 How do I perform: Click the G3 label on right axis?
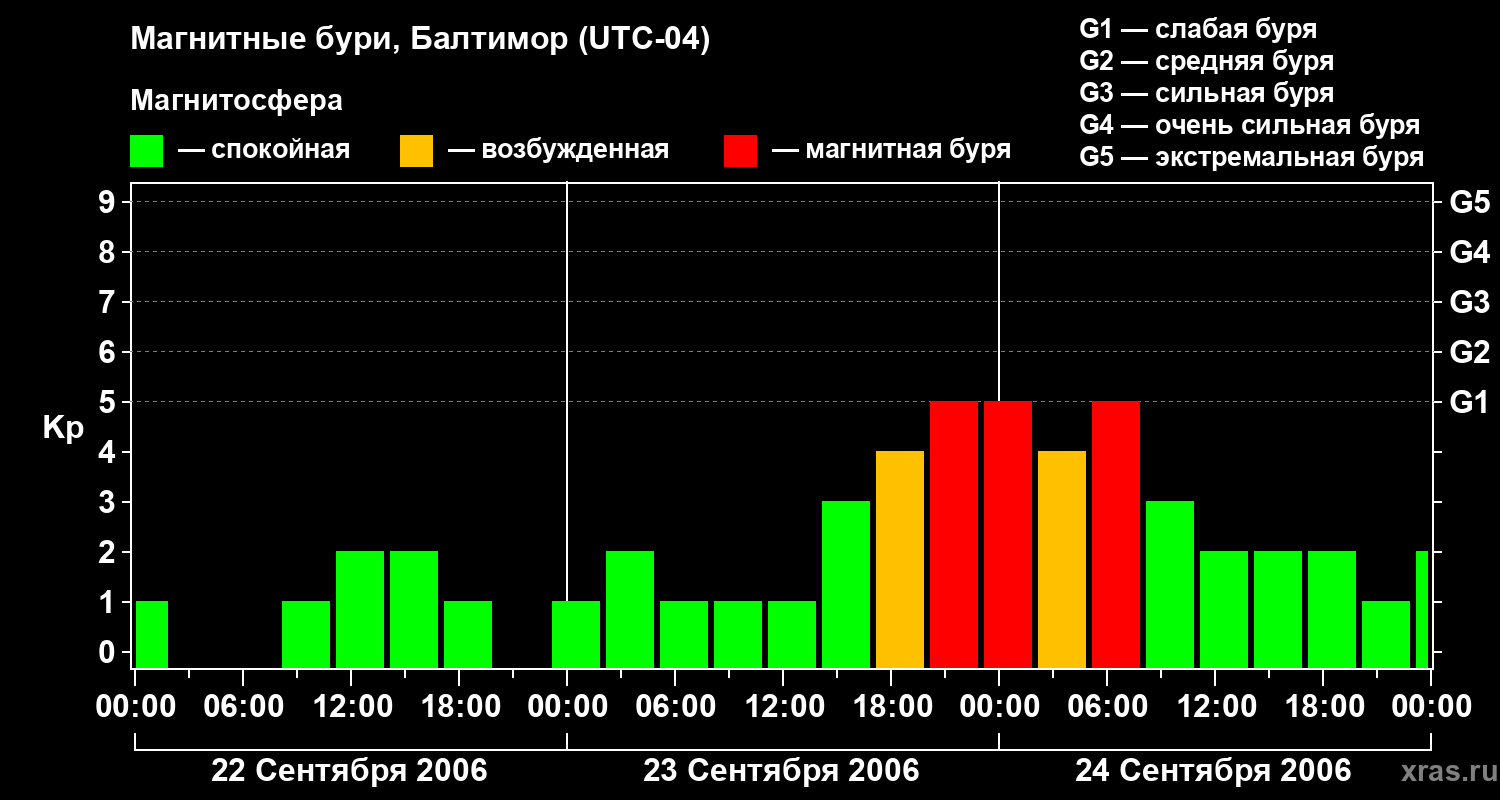click(1469, 302)
